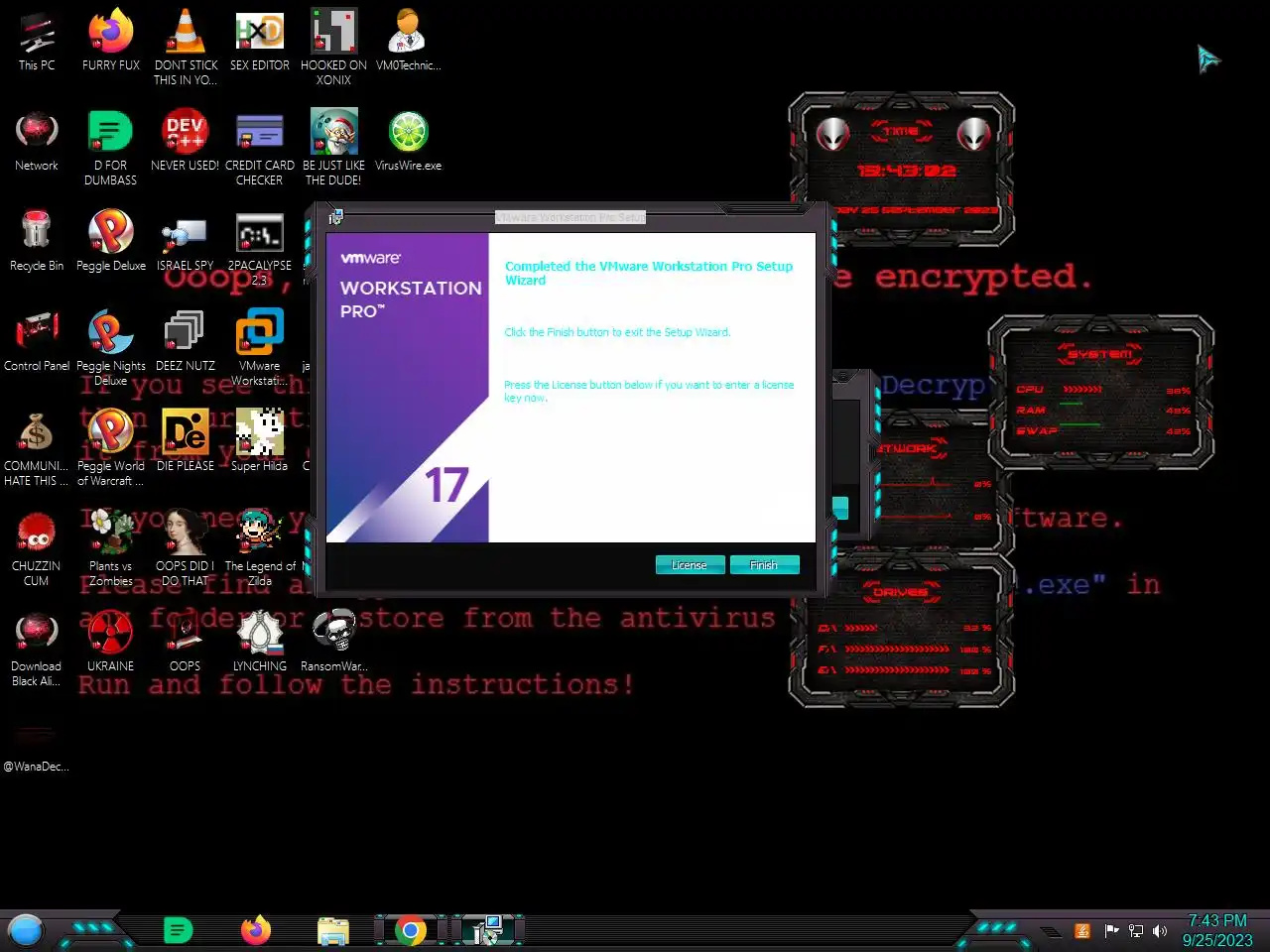The height and width of the screenshot is (952, 1270).
Task: Switch to Google Chrome on the taskbar
Action: tap(411, 930)
